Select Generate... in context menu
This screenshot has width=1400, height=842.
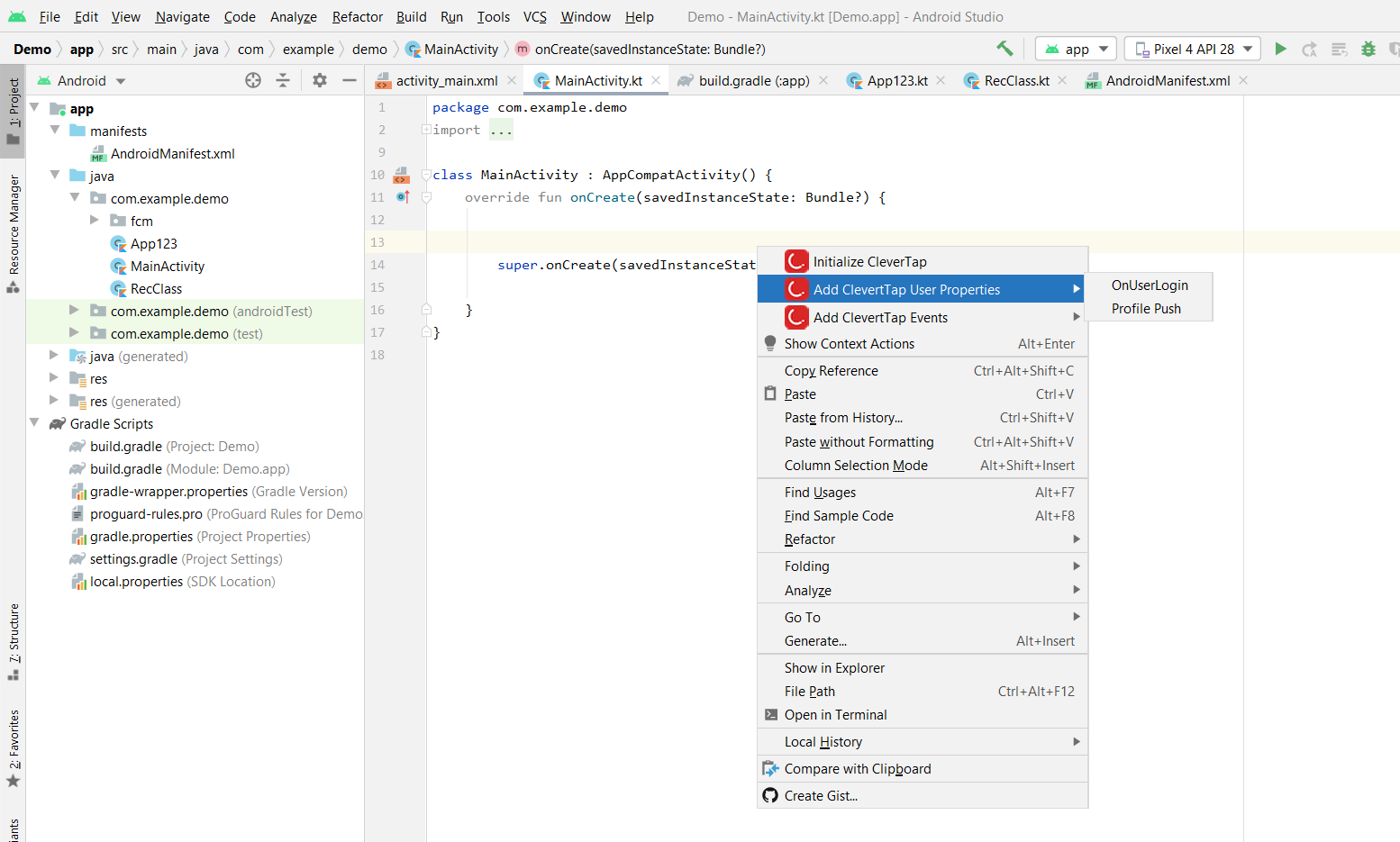coord(923,640)
